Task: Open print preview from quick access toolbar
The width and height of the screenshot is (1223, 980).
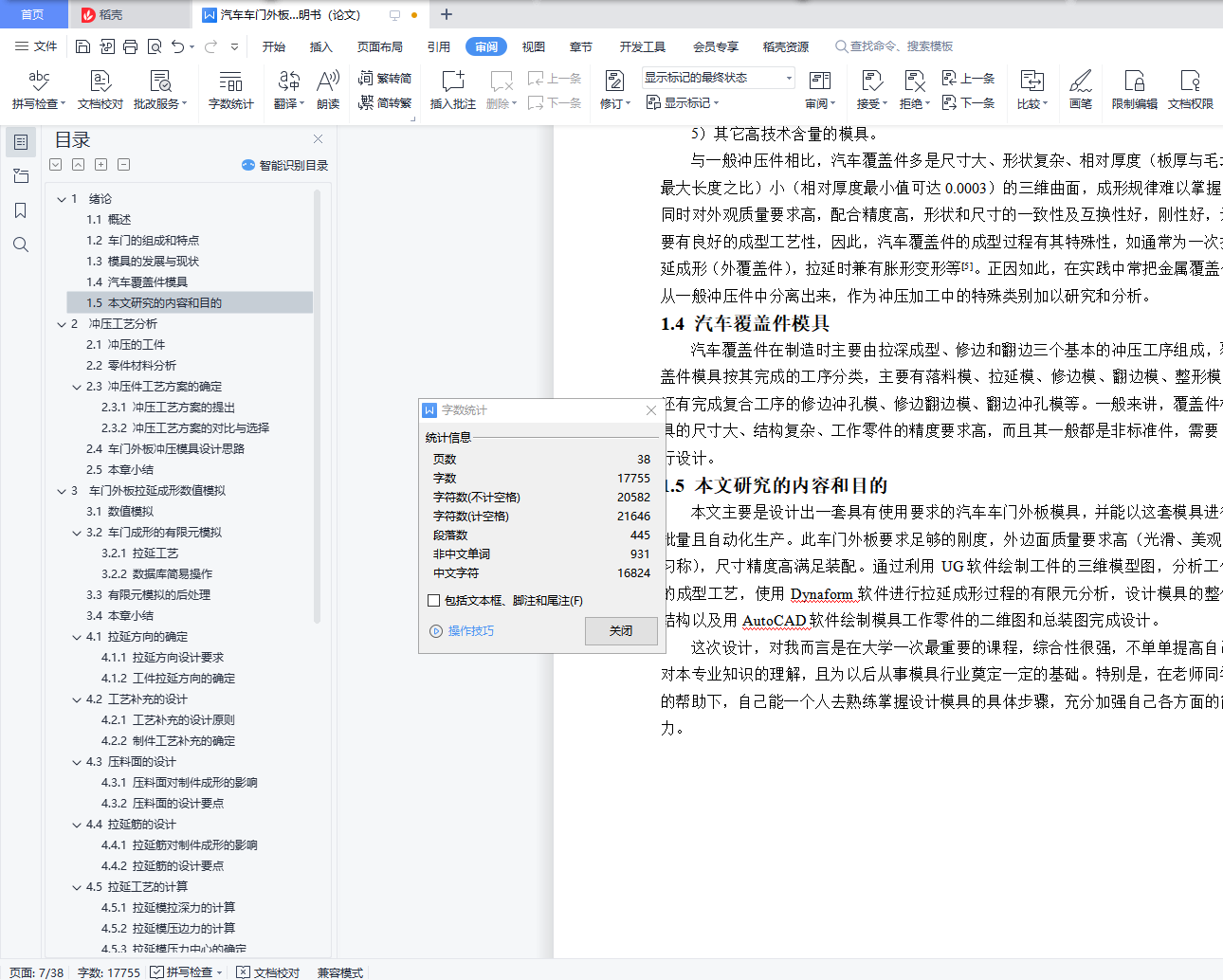Action: click(x=155, y=46)
